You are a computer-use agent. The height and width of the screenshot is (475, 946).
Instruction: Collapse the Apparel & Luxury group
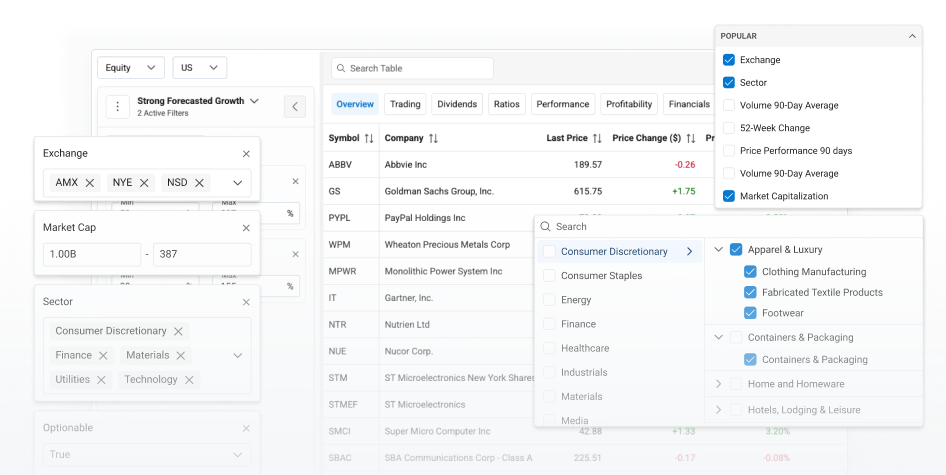(x=719, y=249)
